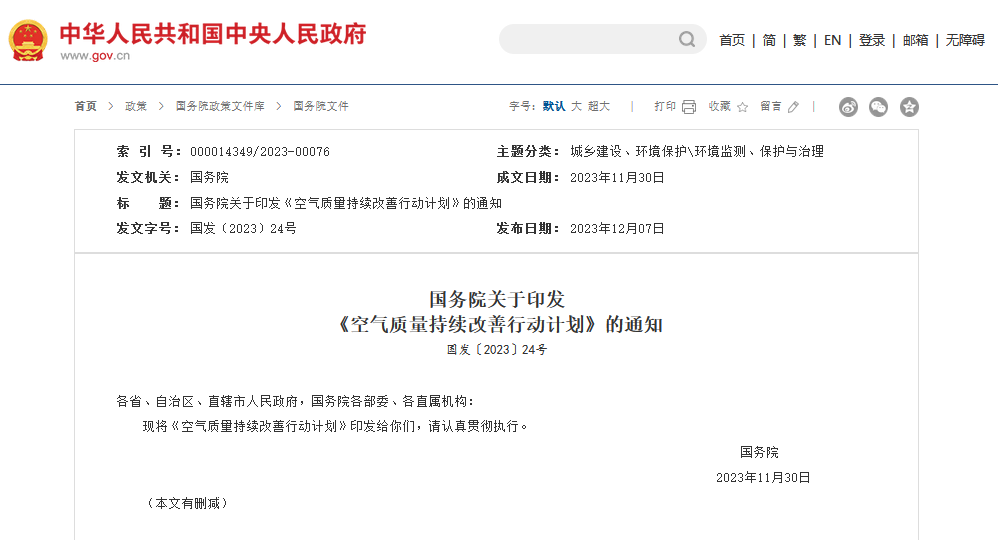Screen dimensions: 998x540
Task: Go to 国务院政策文件库 breadcrumb
Action: tap(220, 106)
